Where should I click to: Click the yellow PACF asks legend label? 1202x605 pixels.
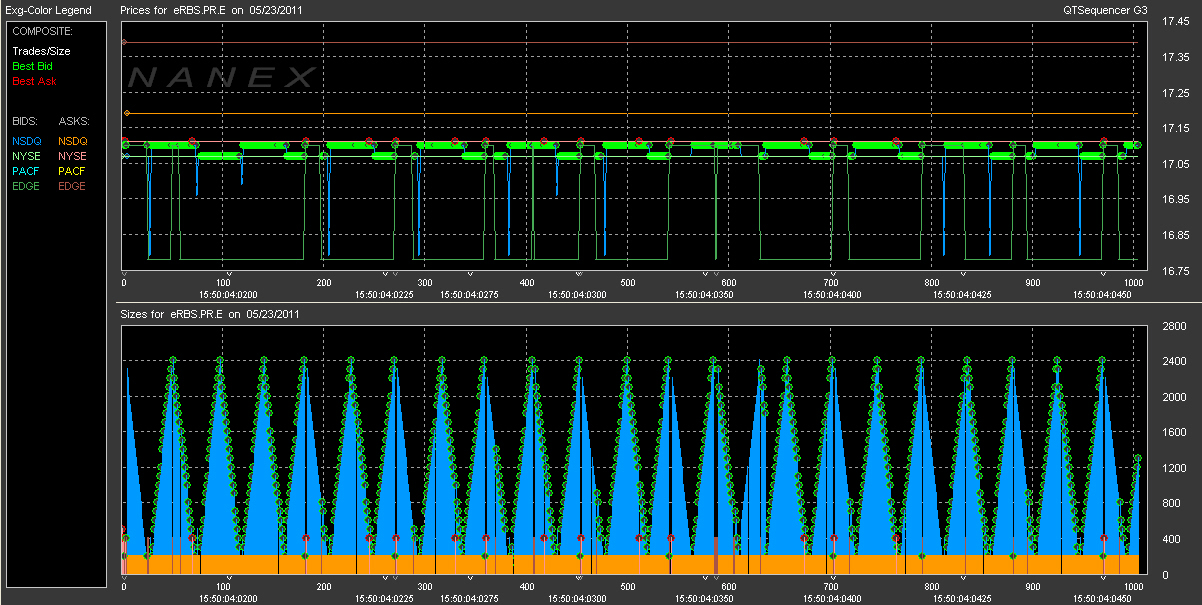pyautogui.click(x=72, y=171)
